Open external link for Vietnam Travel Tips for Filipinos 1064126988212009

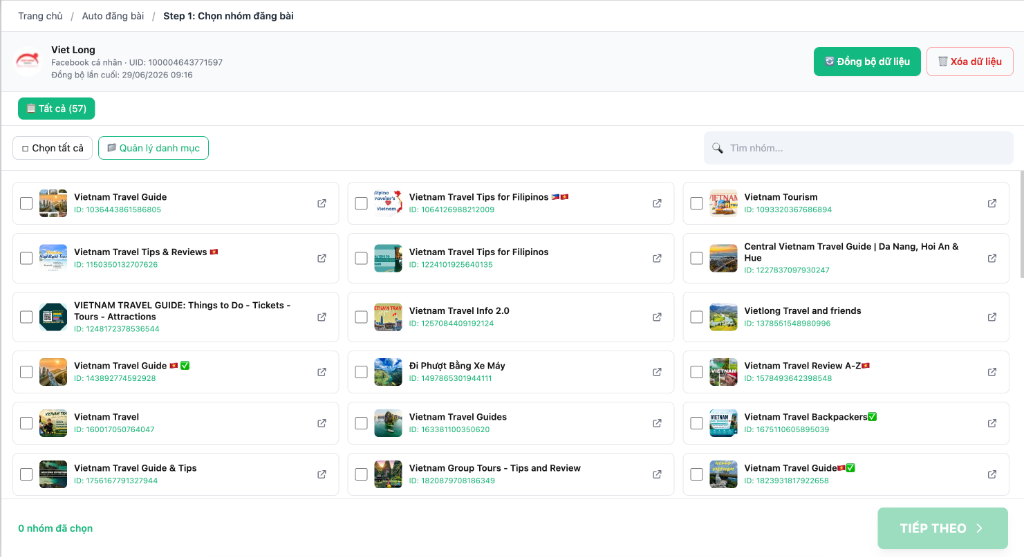point(657,203)
